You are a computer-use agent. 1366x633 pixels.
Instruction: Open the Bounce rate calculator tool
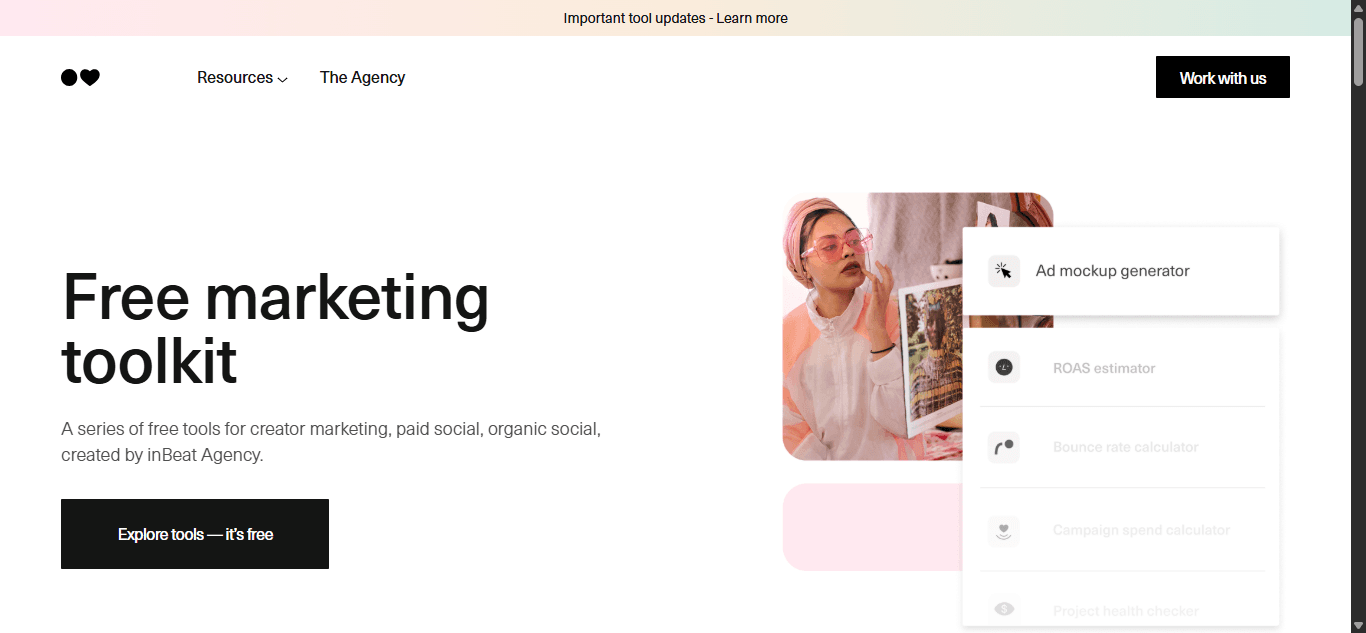pyautogui.click(x=1122, y=447)
